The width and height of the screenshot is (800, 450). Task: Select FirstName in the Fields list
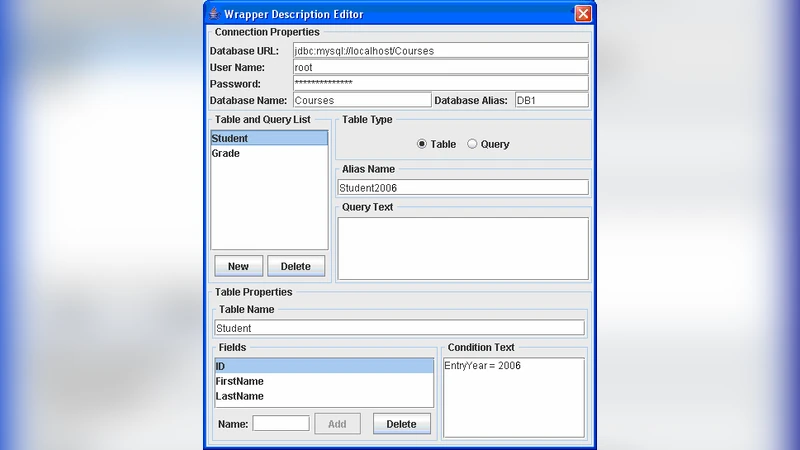(x=324, y=381)
